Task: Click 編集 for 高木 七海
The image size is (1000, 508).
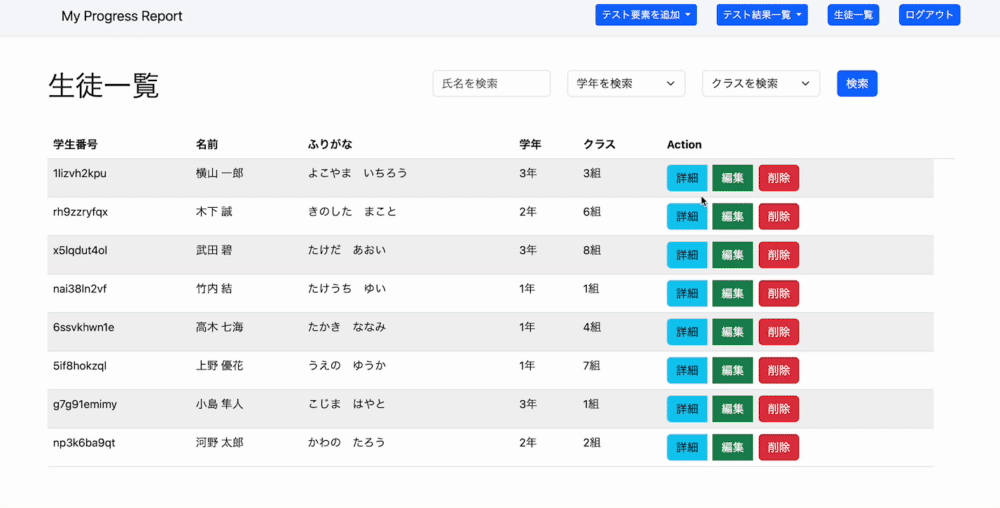Action: pos(732,332)
